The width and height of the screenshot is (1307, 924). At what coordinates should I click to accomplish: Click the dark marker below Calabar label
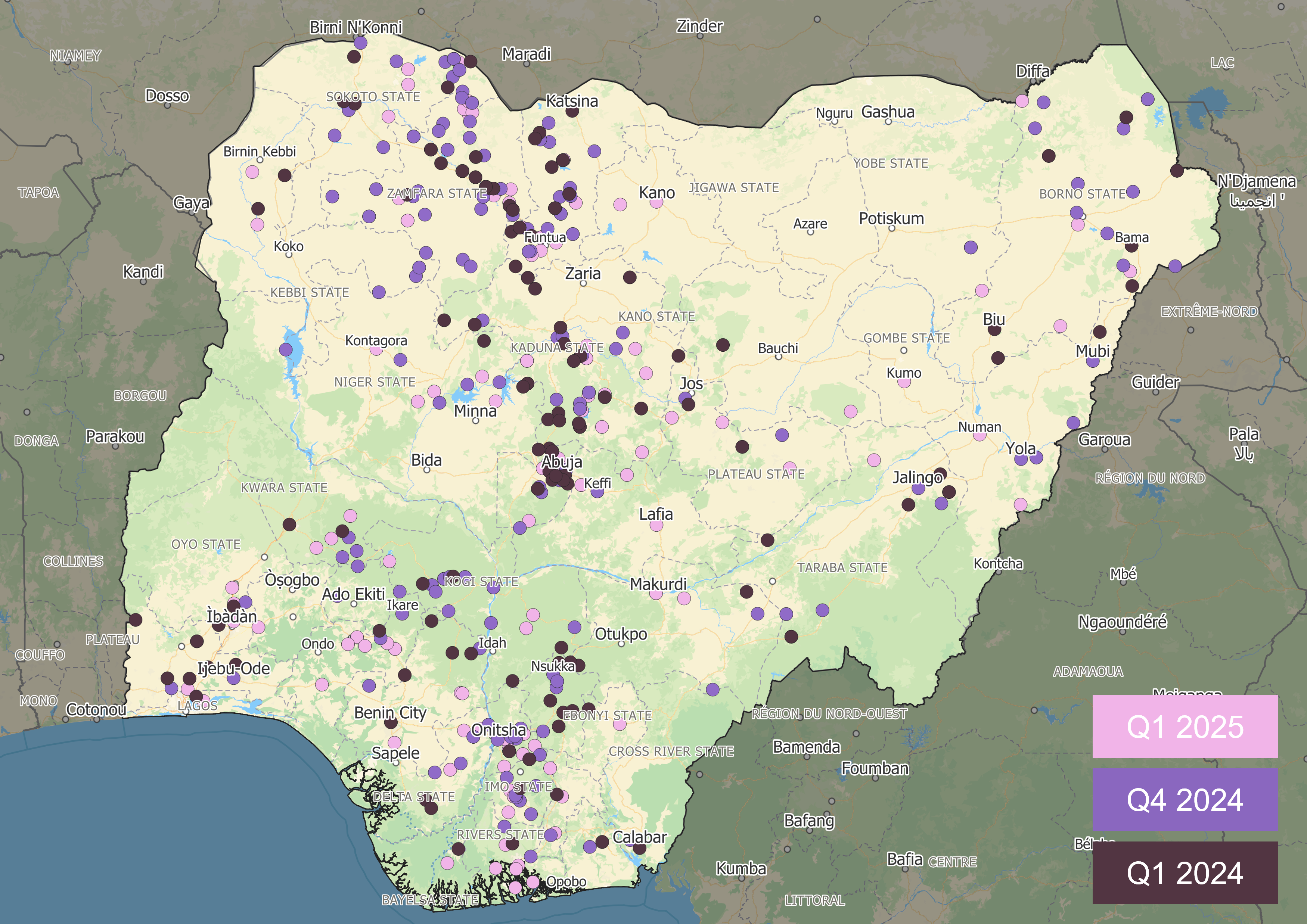(639, 849)
